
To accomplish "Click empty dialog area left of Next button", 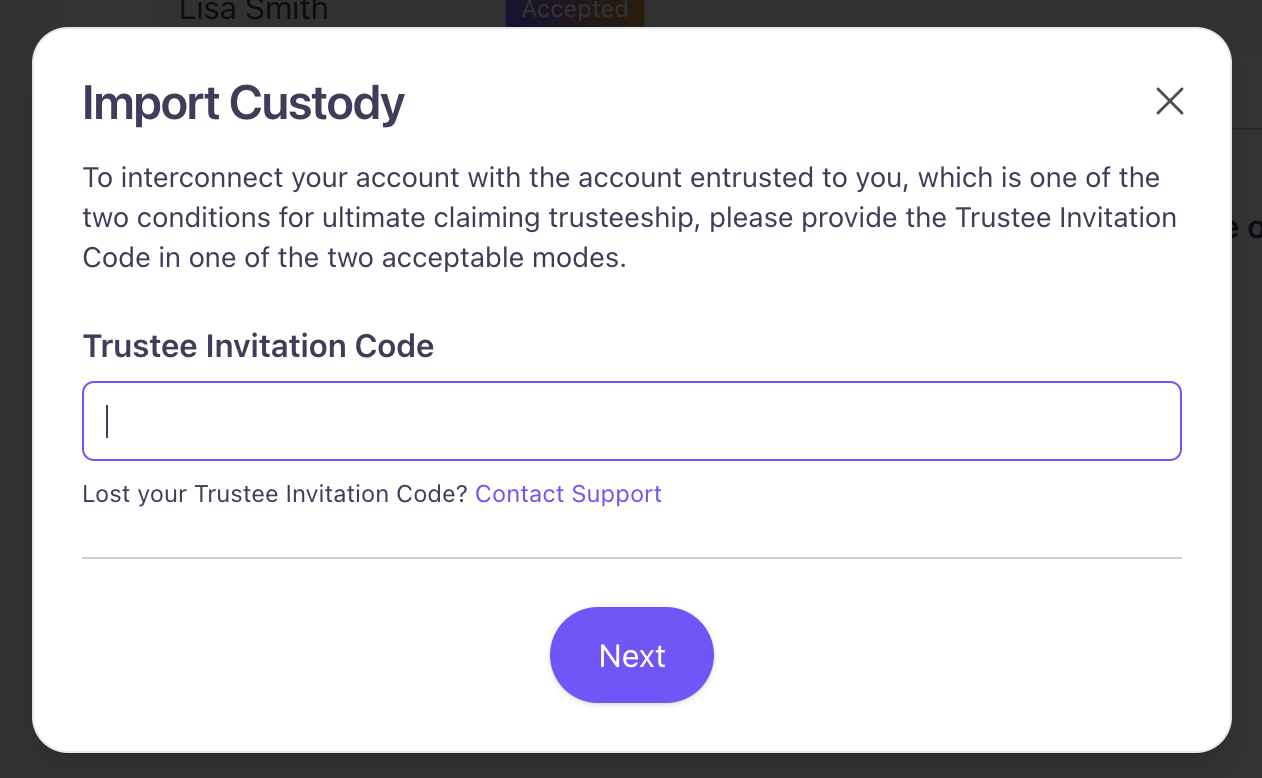I will coord(300,656).
